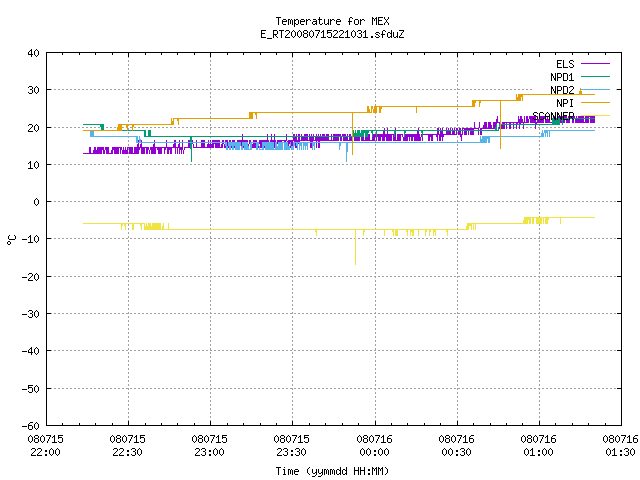Select the NPI legend label
This screenshot has width=640, height=480.
(x=565, y=103)
